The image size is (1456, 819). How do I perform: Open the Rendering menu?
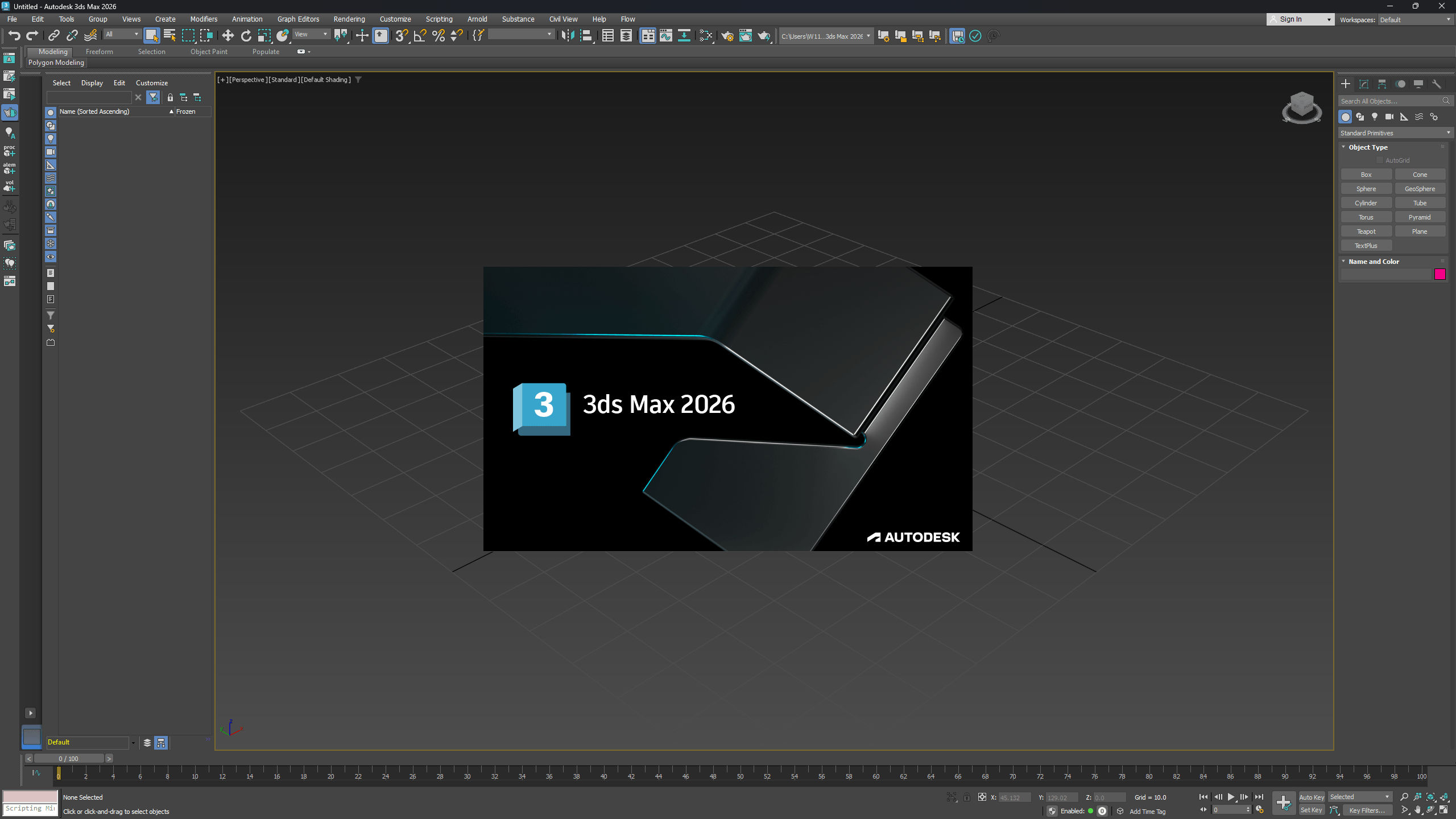pyautogui.click(x=349, y=19)
